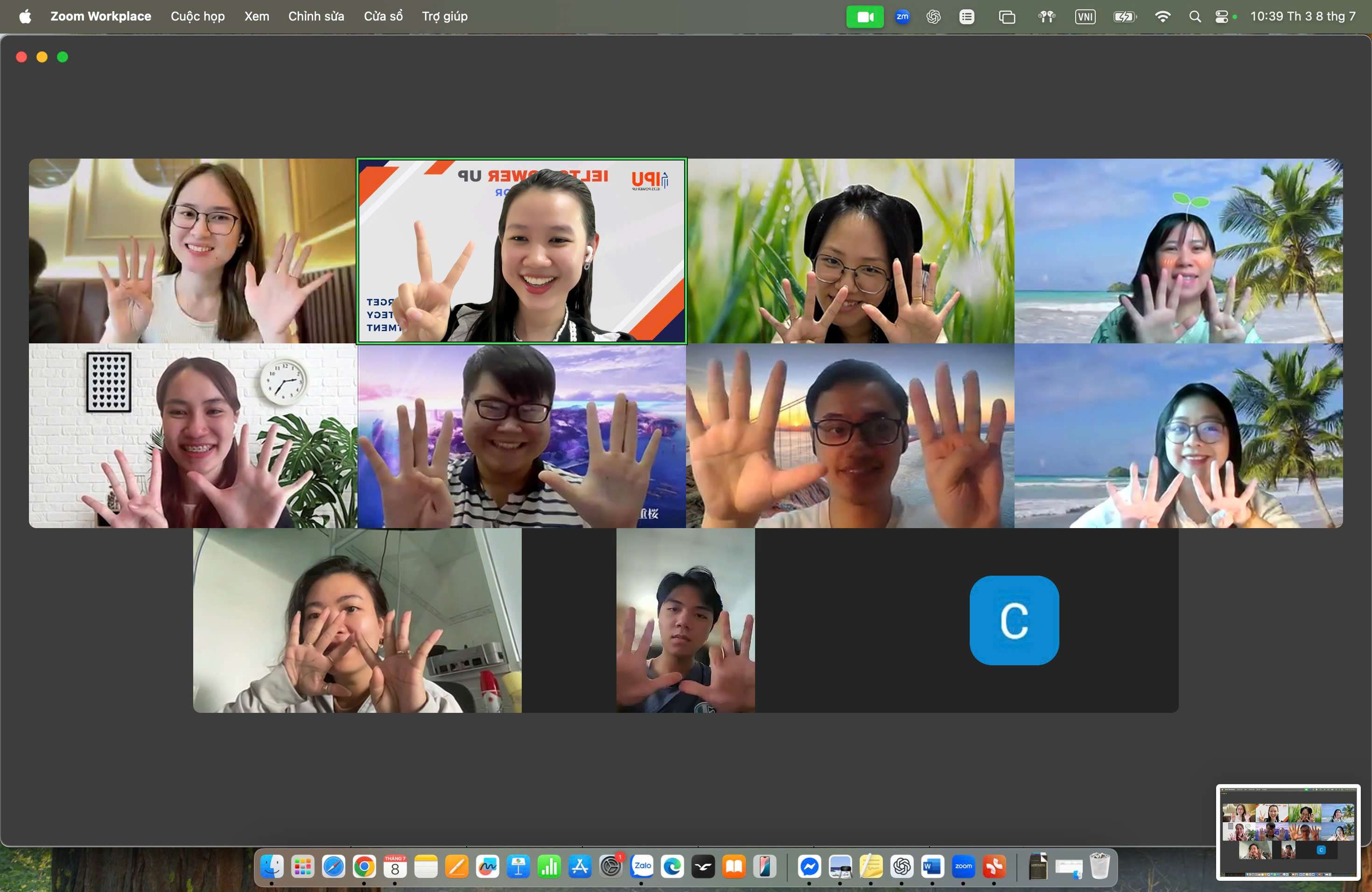Open Zalo from the Dock

(642, 866)
